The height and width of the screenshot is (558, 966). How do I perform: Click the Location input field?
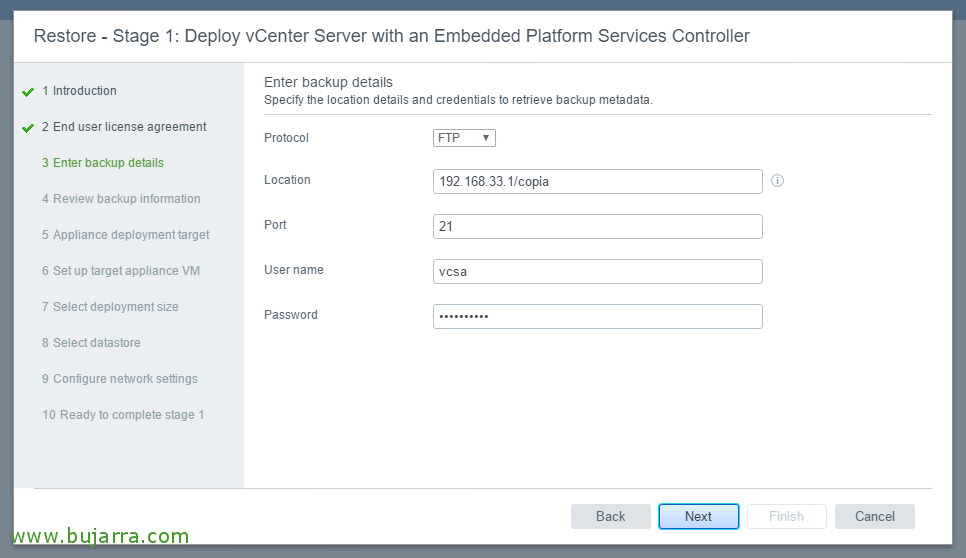(598, 182)
